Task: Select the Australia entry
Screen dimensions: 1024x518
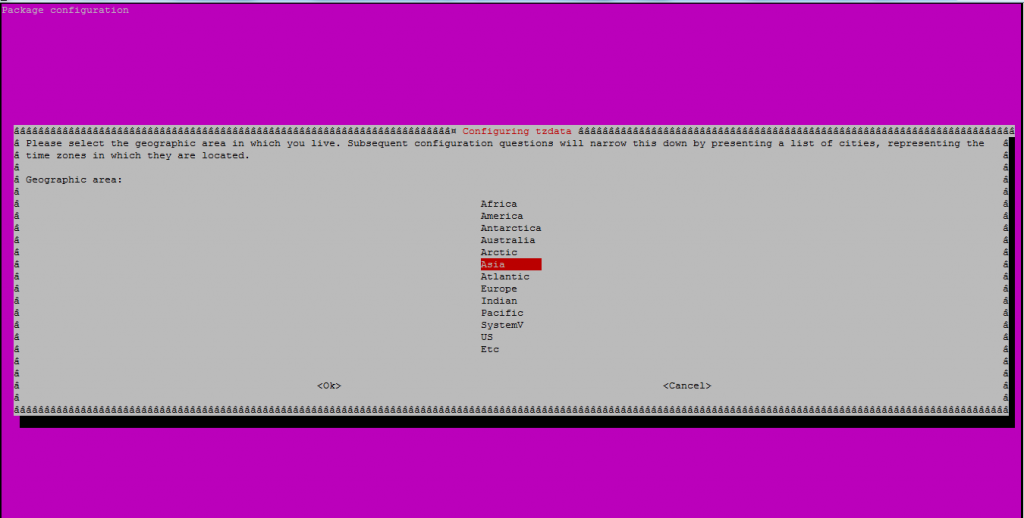Action: click(507, 240)
